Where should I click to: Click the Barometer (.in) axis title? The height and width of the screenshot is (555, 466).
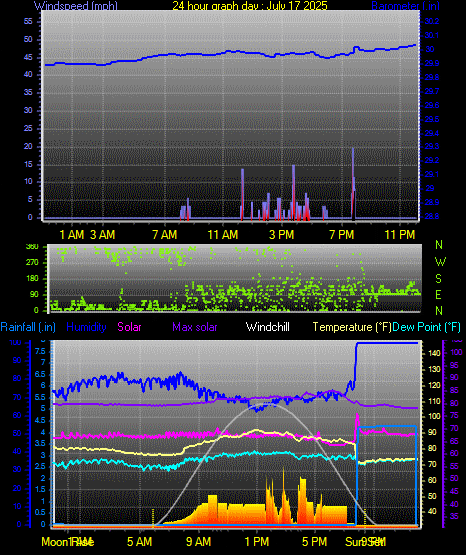tap(405, 6)
